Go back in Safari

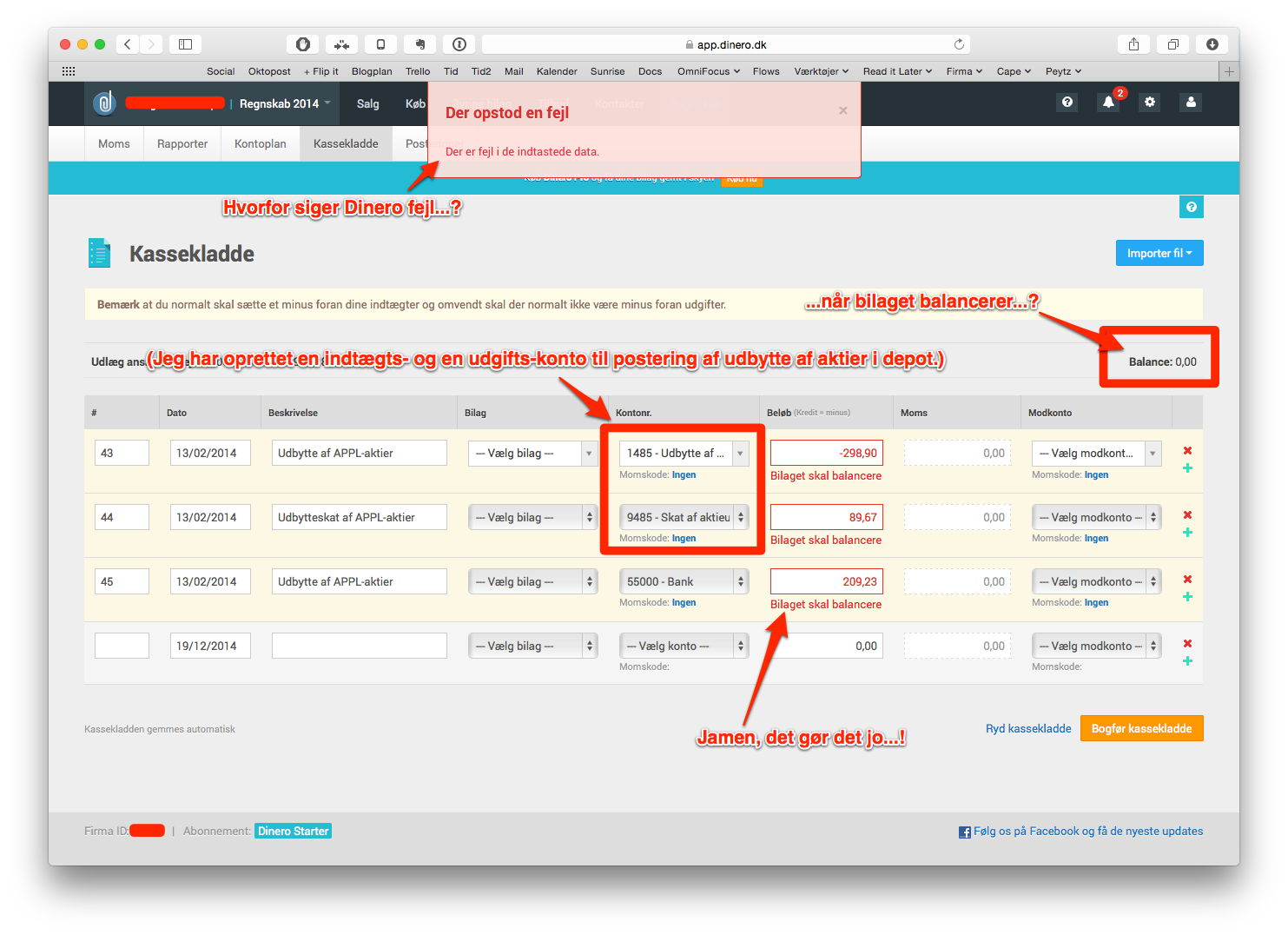point(128,44)
